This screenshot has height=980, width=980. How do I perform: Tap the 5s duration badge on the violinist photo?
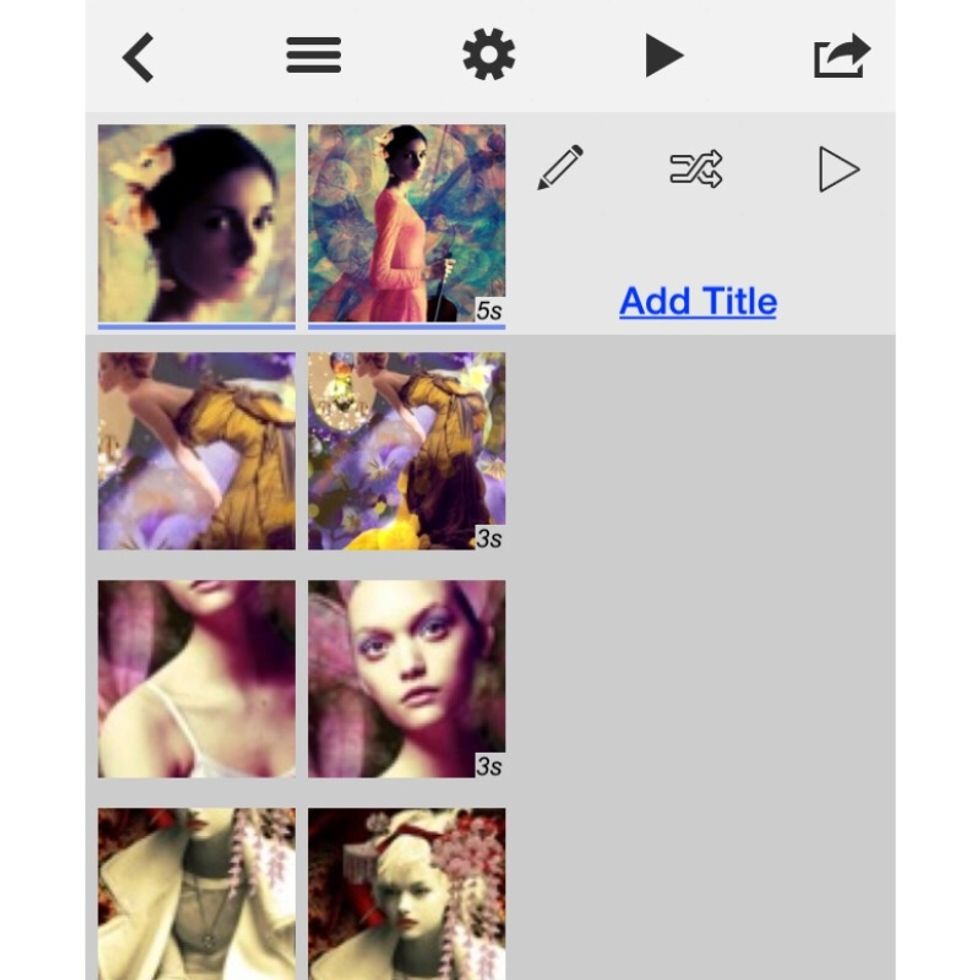[x=487, y=310]
